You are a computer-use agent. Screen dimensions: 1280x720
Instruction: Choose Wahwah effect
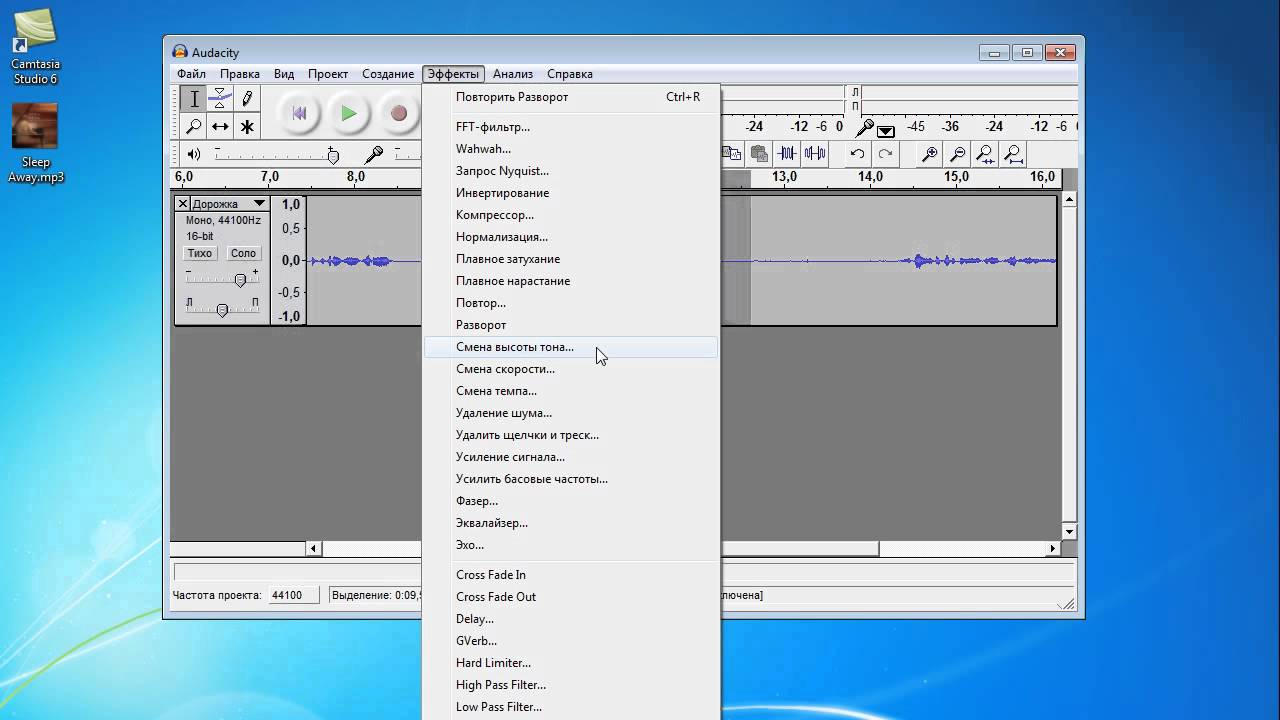[571, 149]
